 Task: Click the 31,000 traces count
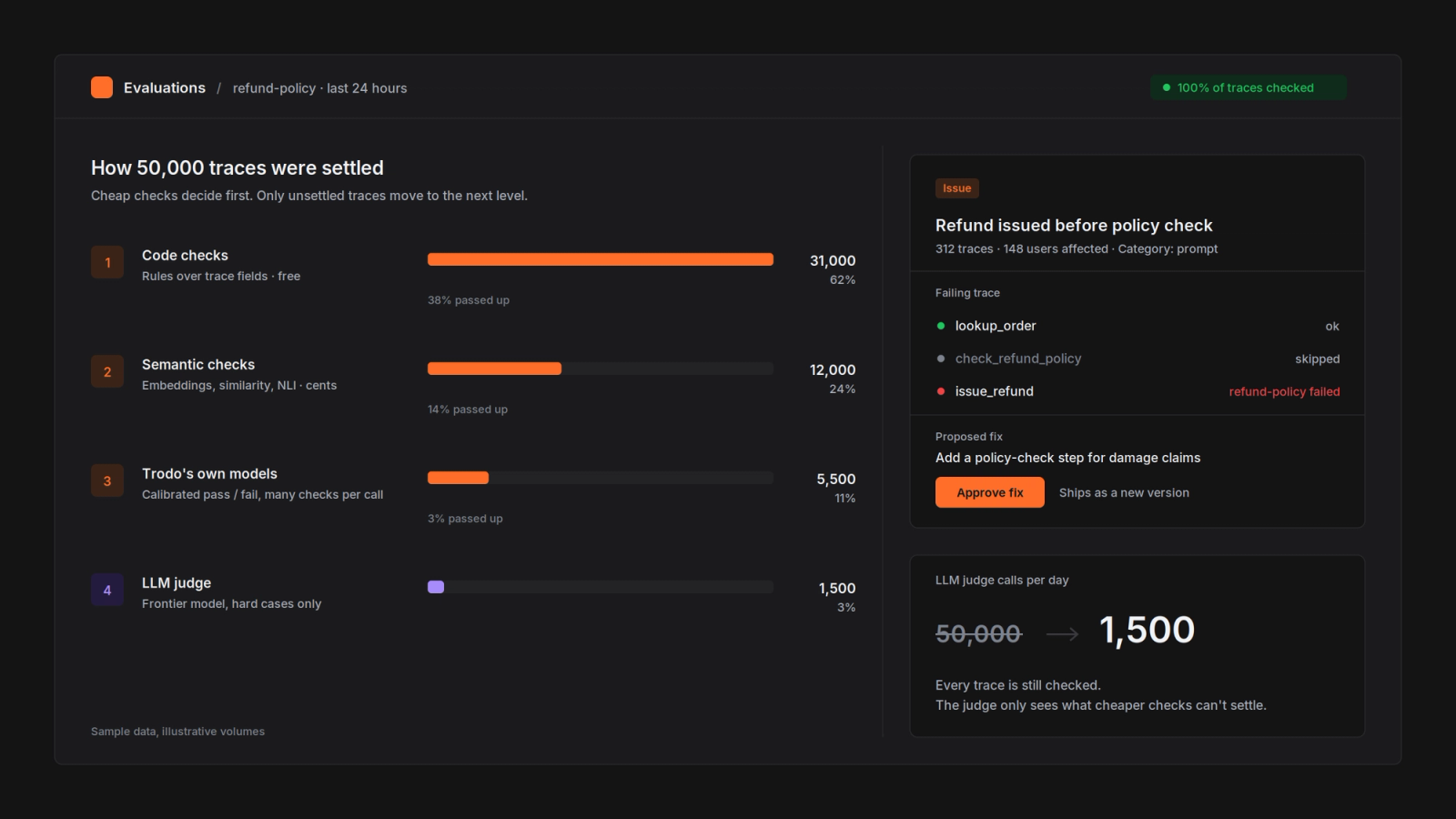[833, 261]
